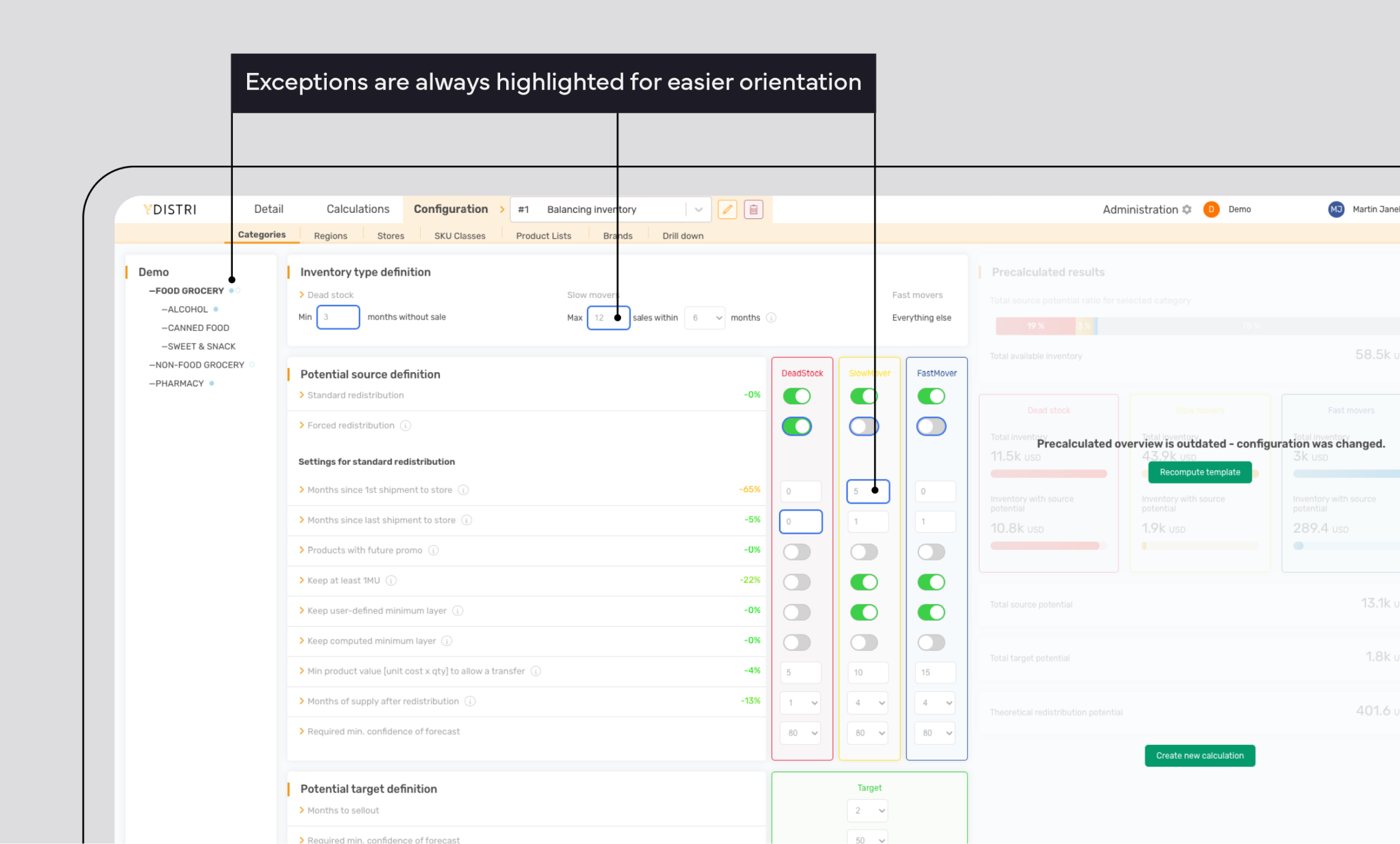Open the Detail menu
This screenshot has width=1400, height=844.
[x=269, y=209]
